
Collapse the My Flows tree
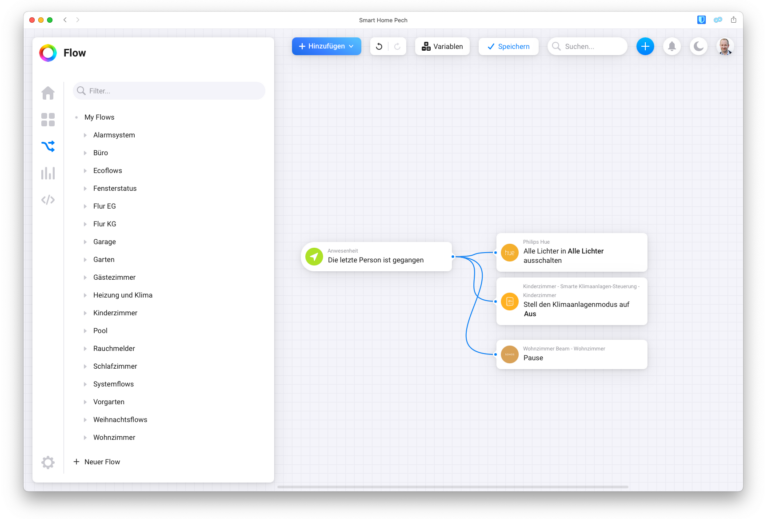[x=76, y=117]
